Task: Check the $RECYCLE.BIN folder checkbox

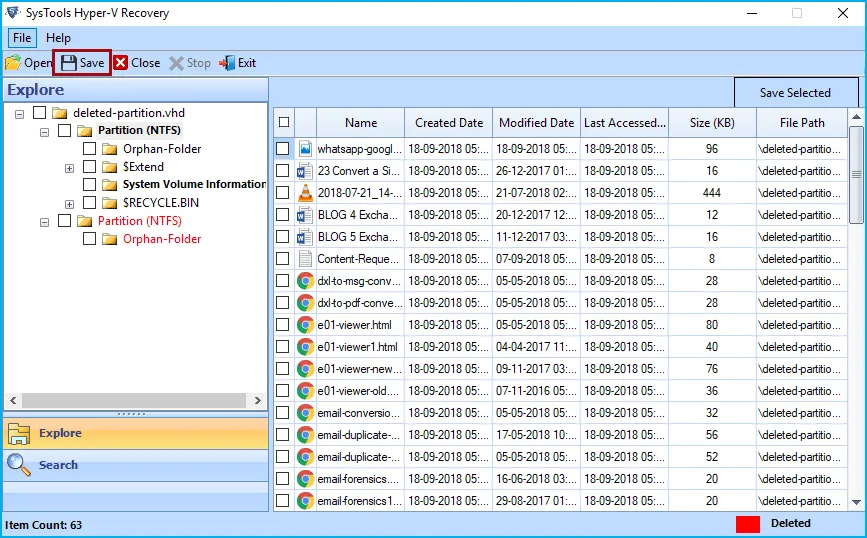Action: tap(90, 203)
